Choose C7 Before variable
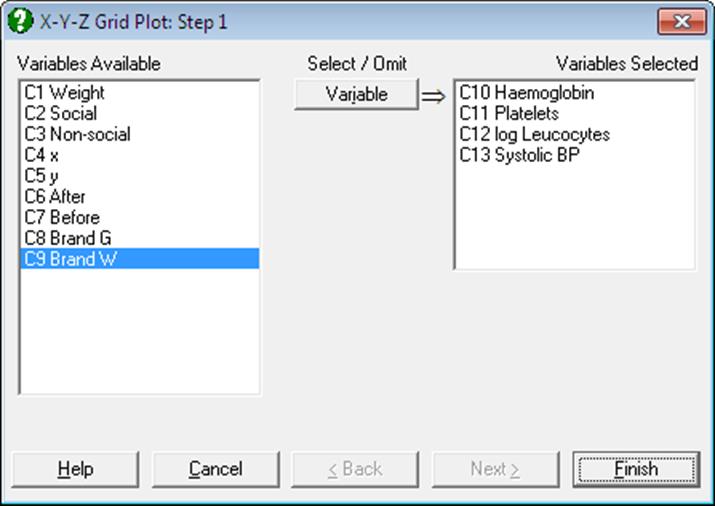715x506 pixels. 140,217
